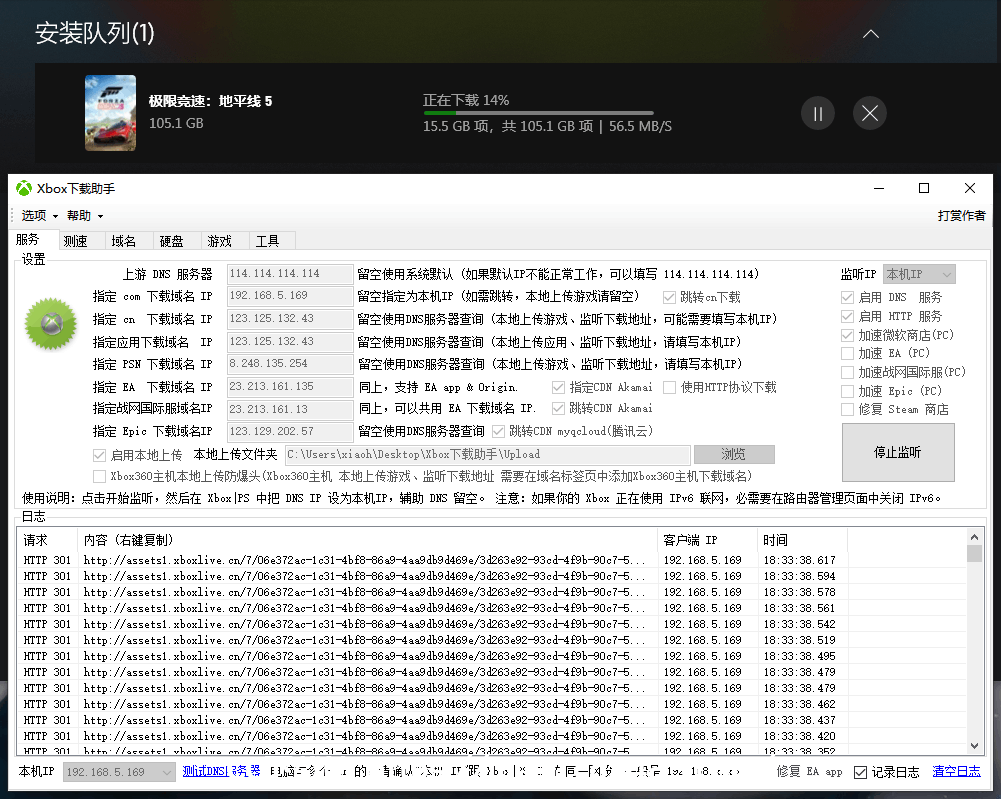Click the green Xbox status badge
1001x799 pixels.
[50, 324]
